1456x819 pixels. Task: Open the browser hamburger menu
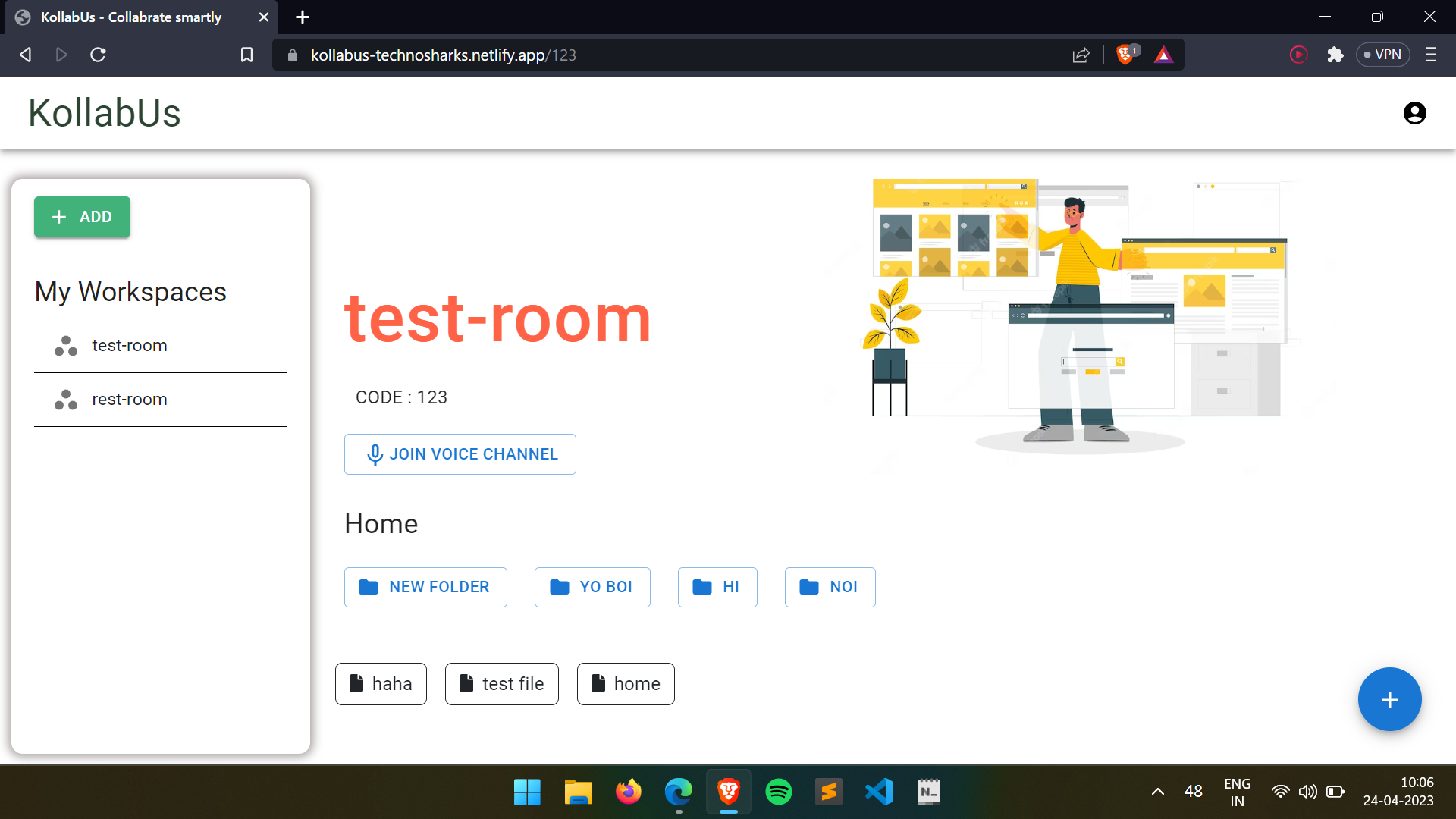tap(1432, 55)
